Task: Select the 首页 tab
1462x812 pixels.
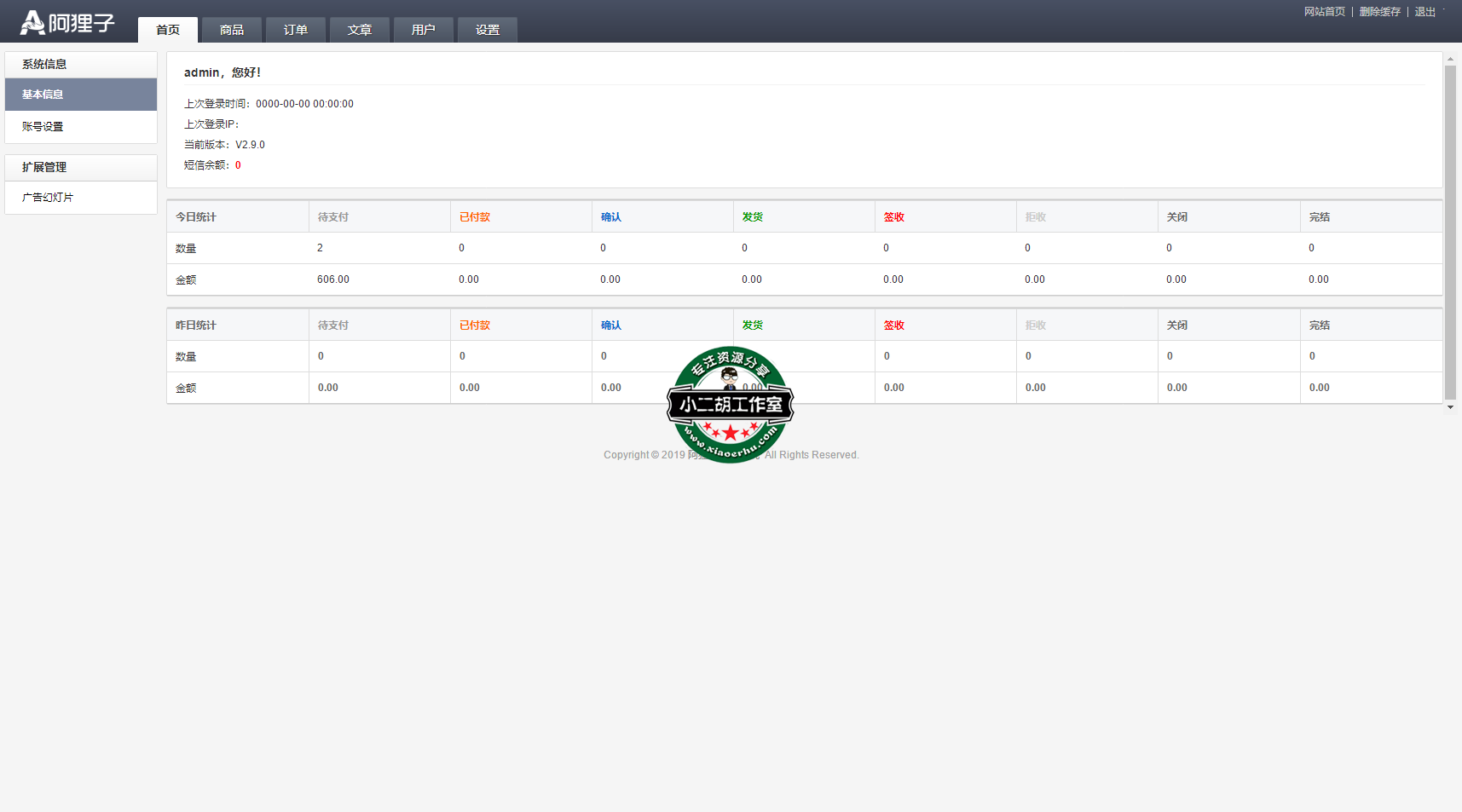Action: tap(168, 30)
